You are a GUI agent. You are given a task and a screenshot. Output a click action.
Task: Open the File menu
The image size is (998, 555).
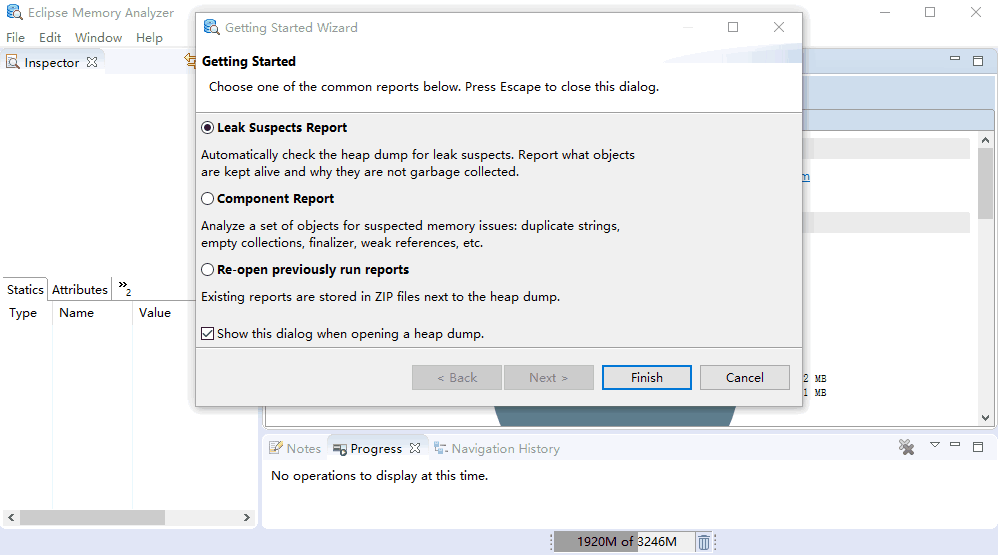pyautogui.click(x=15, y=38)
